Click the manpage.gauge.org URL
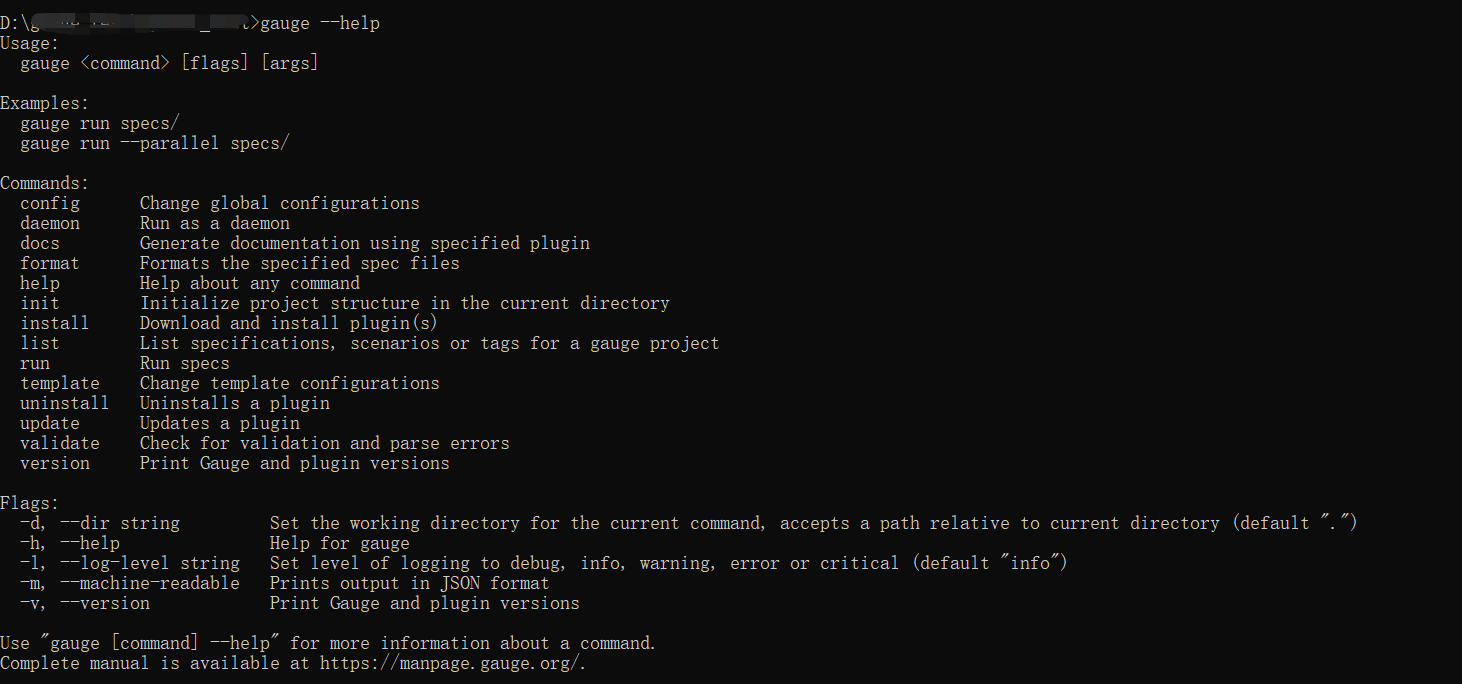 [x=452, y=663]
